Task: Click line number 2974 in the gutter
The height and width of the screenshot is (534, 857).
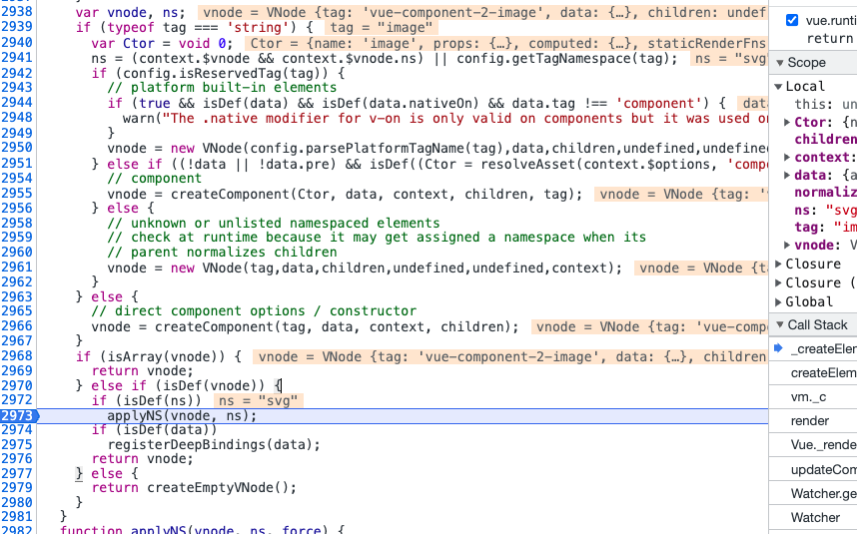Action: point(16,430)
